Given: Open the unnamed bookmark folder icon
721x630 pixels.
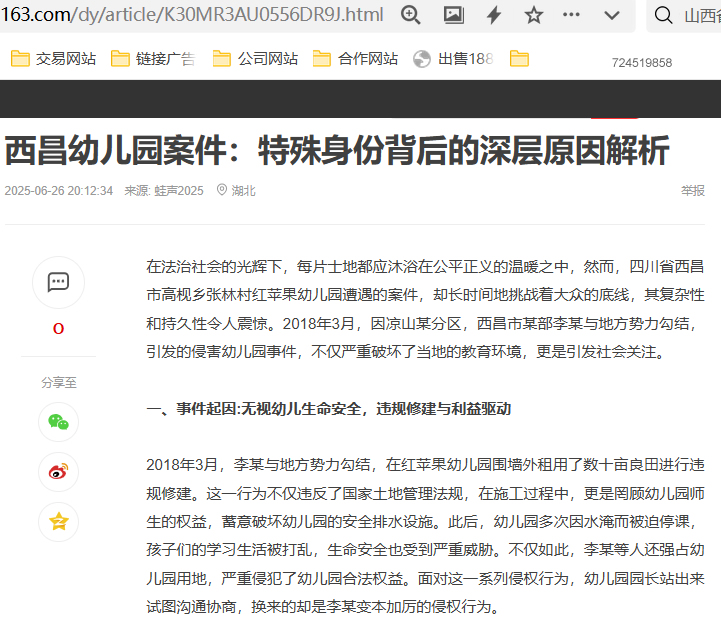Looking at the screenshot, I should (519, 59).
